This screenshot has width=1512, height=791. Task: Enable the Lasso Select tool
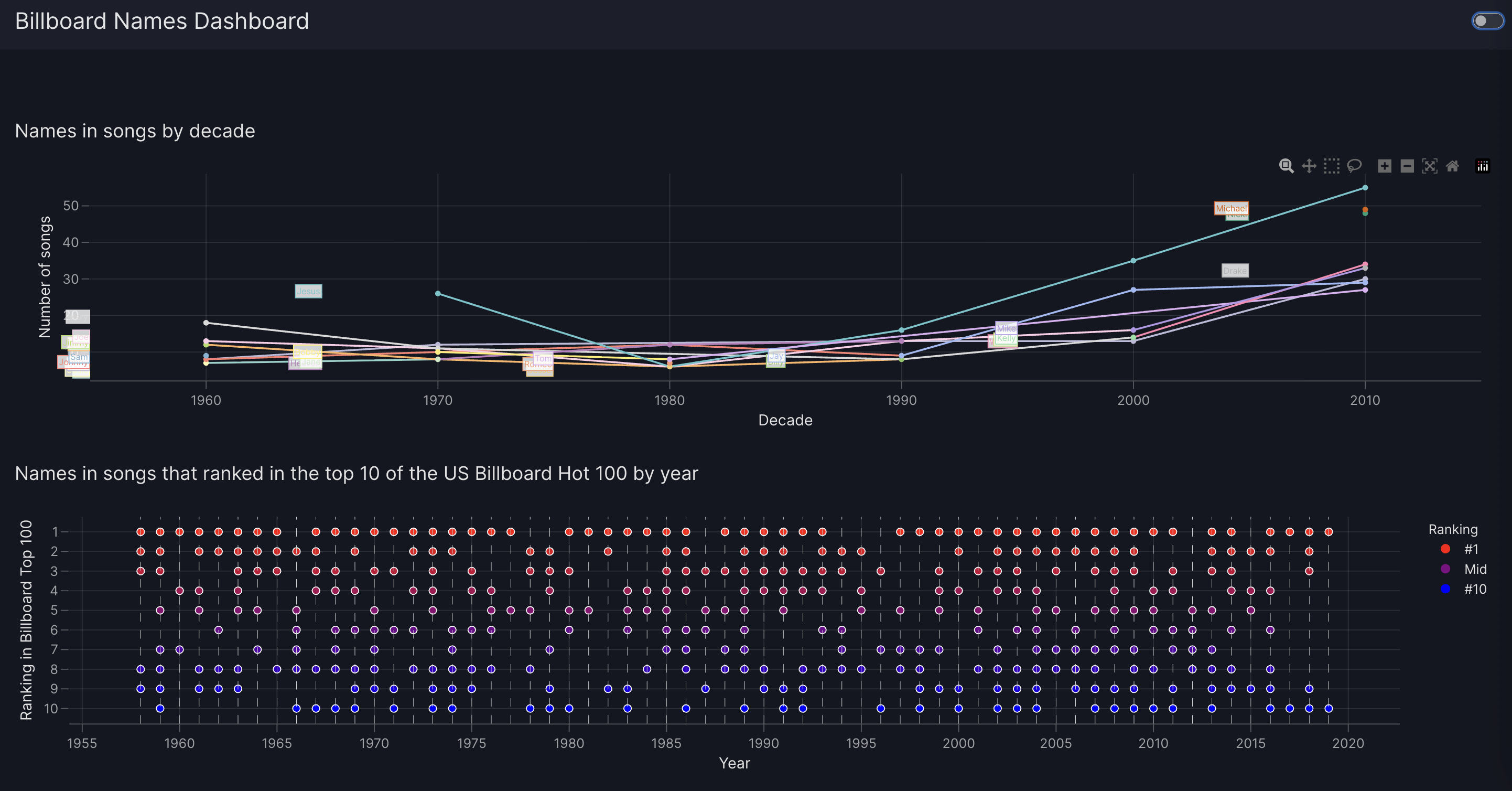(1354, 166)
